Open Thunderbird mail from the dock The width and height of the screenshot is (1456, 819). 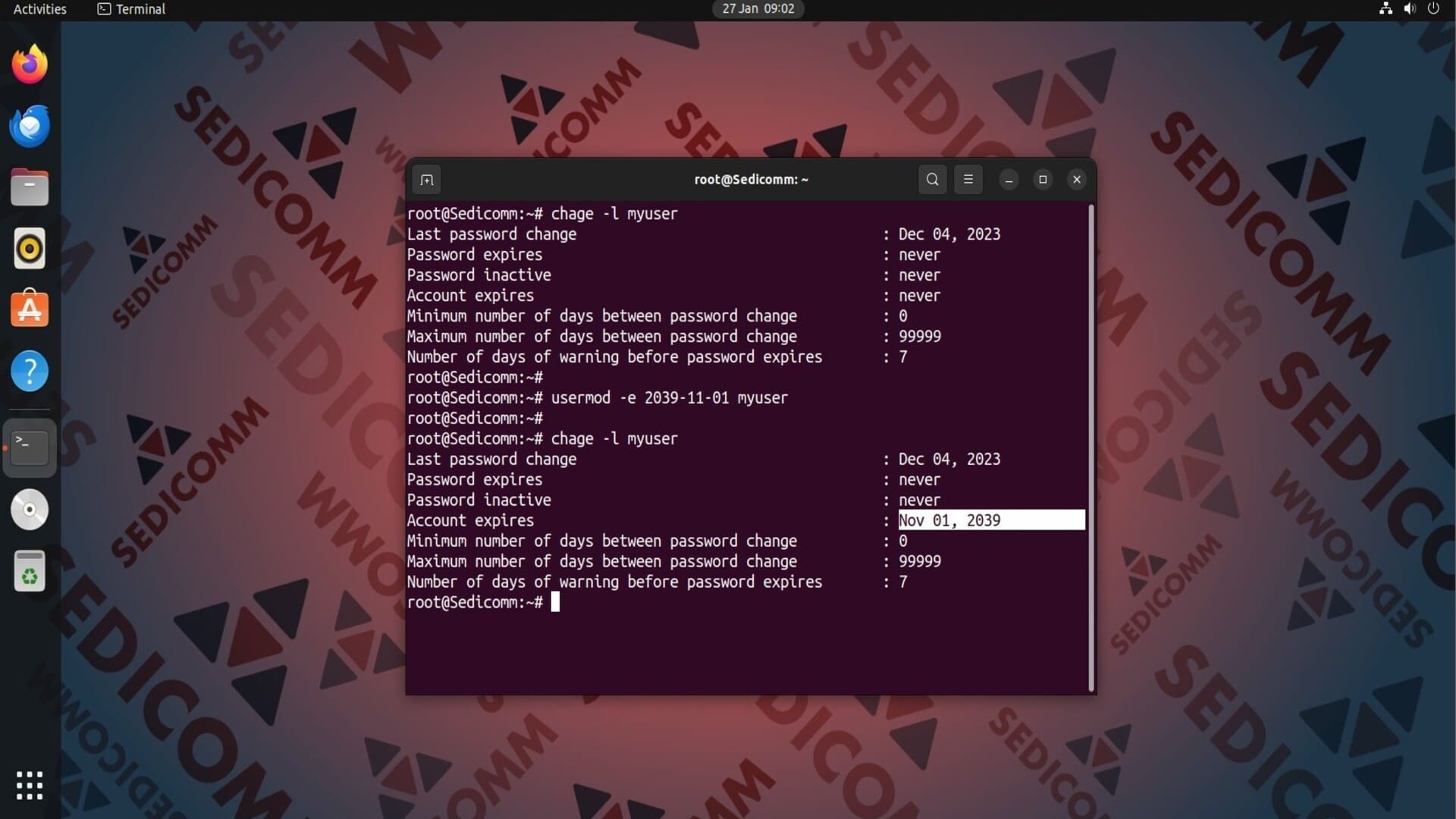[x=30, y=126]
